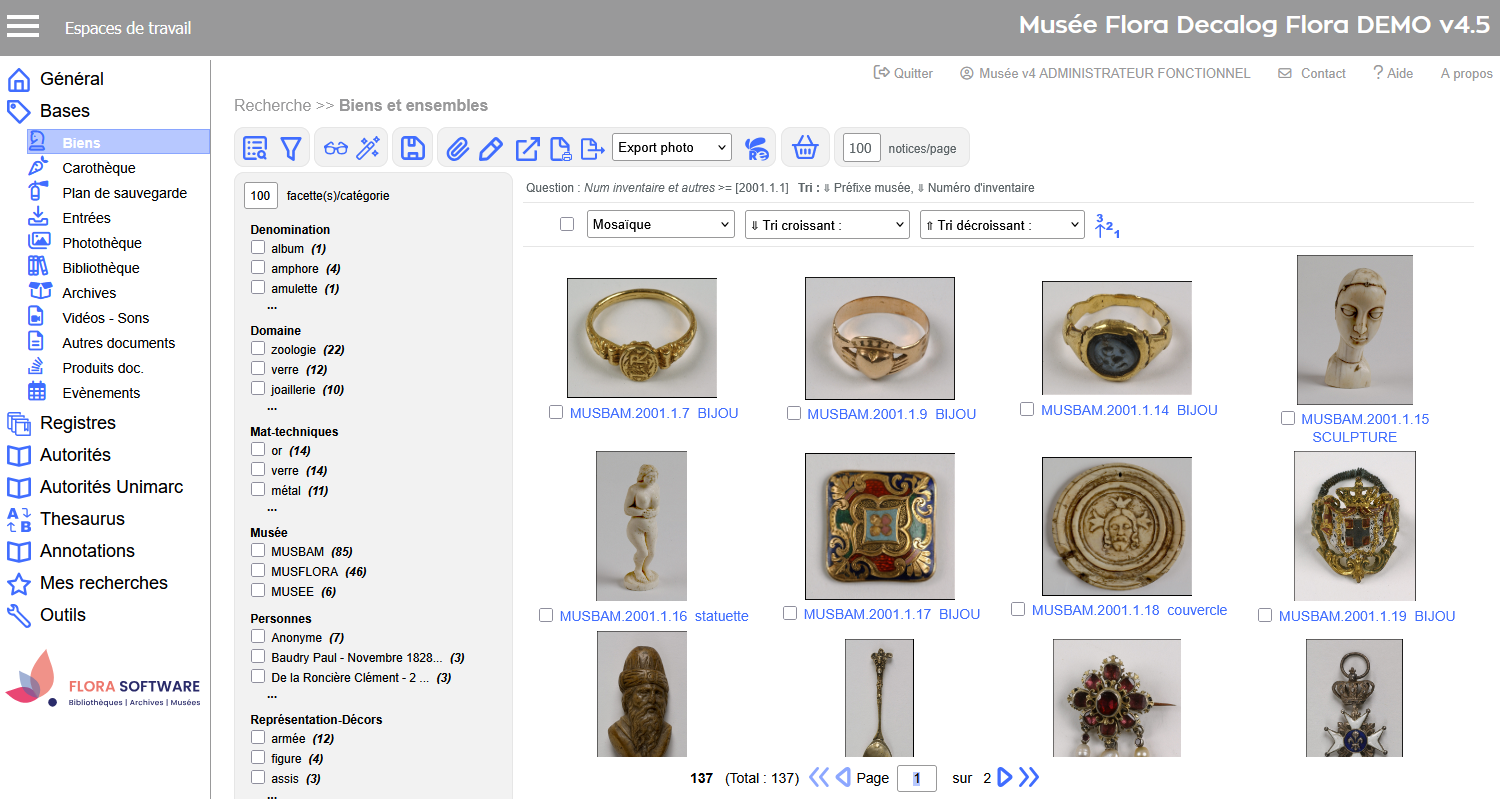
Task: Open the Tri croissant sort dropdown
Action: [826, 225]
